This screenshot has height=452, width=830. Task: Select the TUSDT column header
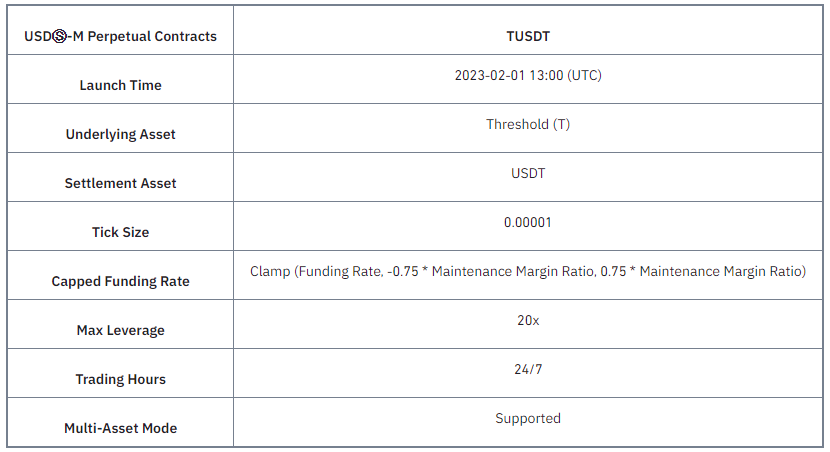(x=528, y=37)
